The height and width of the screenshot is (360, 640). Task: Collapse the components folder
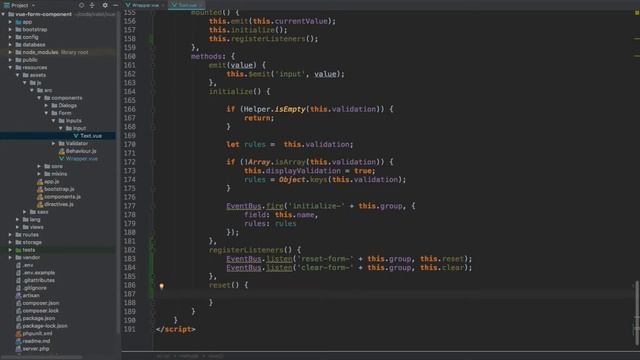40,98
